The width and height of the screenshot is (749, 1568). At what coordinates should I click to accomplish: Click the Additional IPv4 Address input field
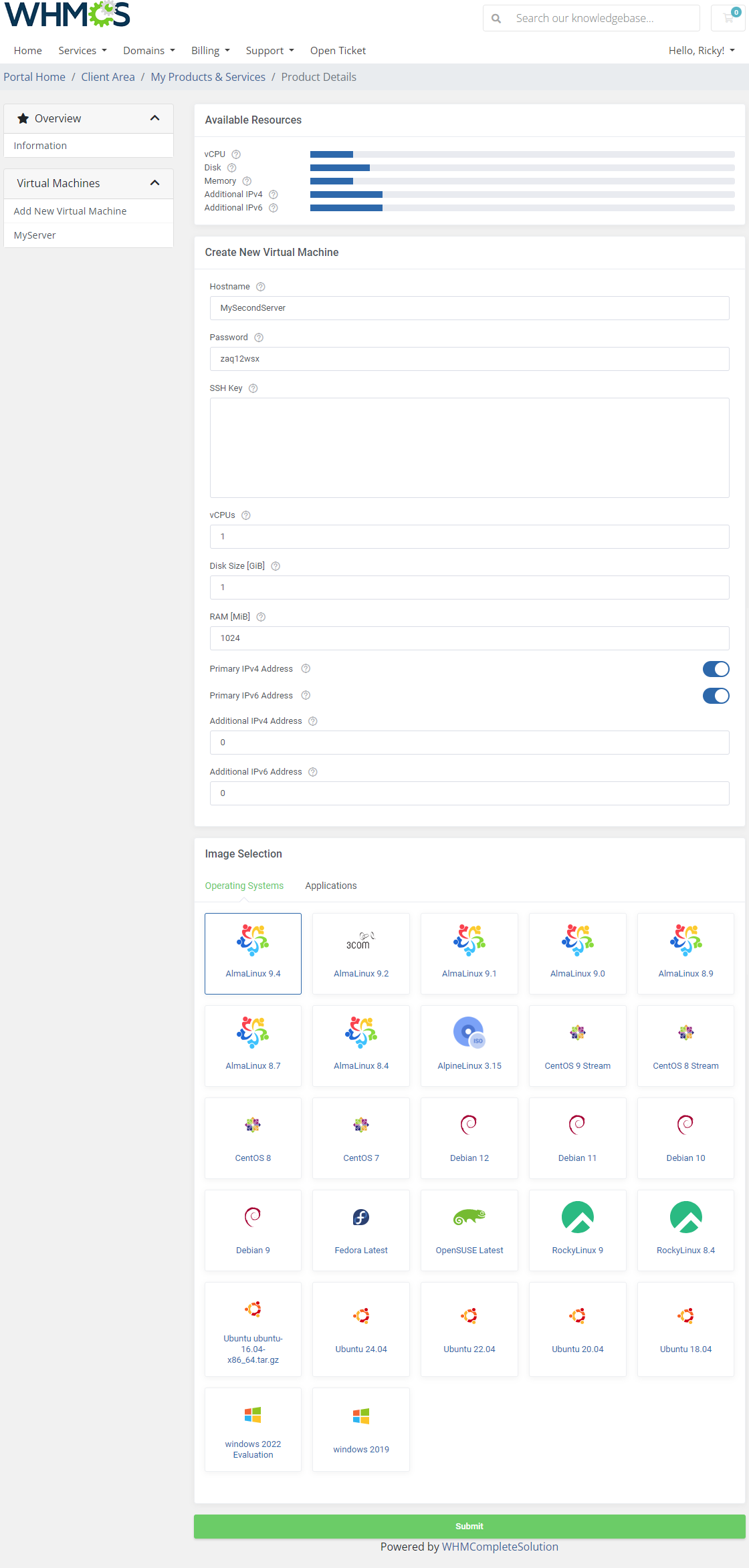(469, 743)
